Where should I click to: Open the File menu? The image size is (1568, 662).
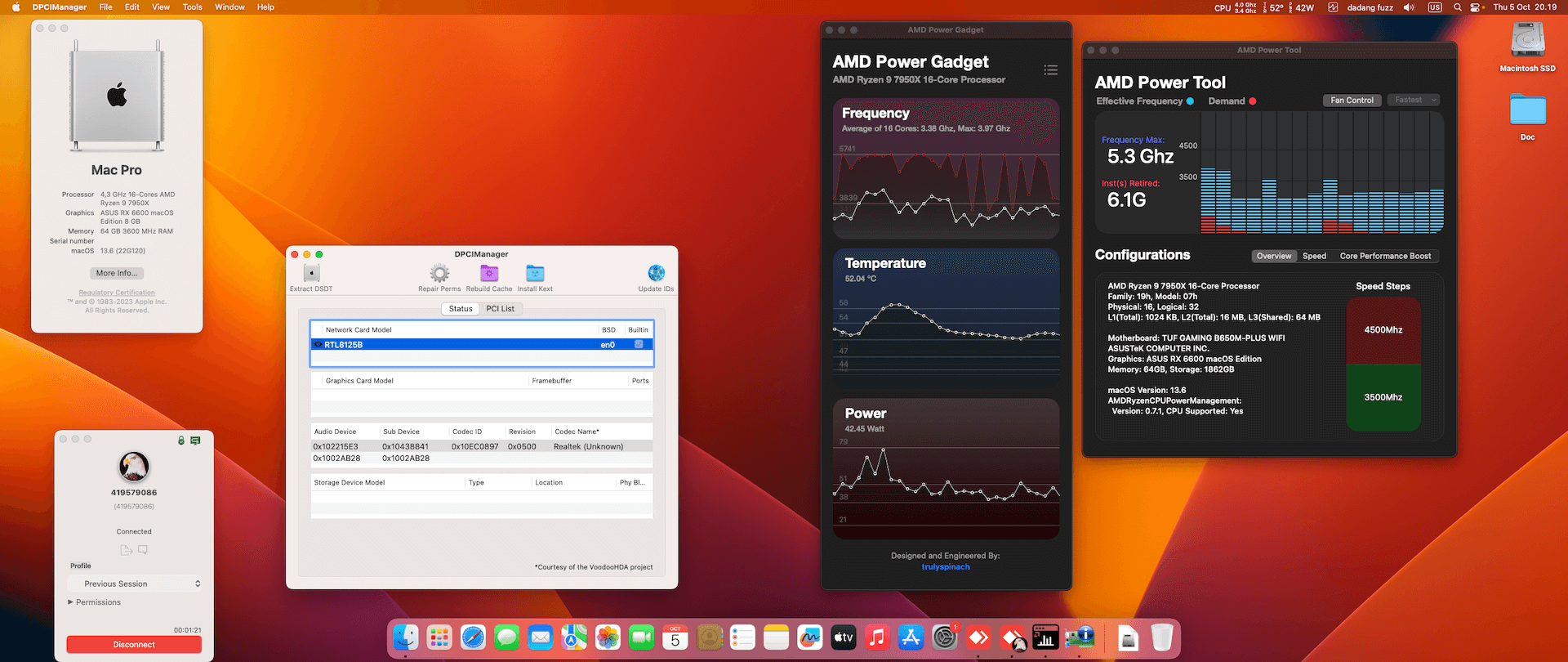tap(106, 7)
